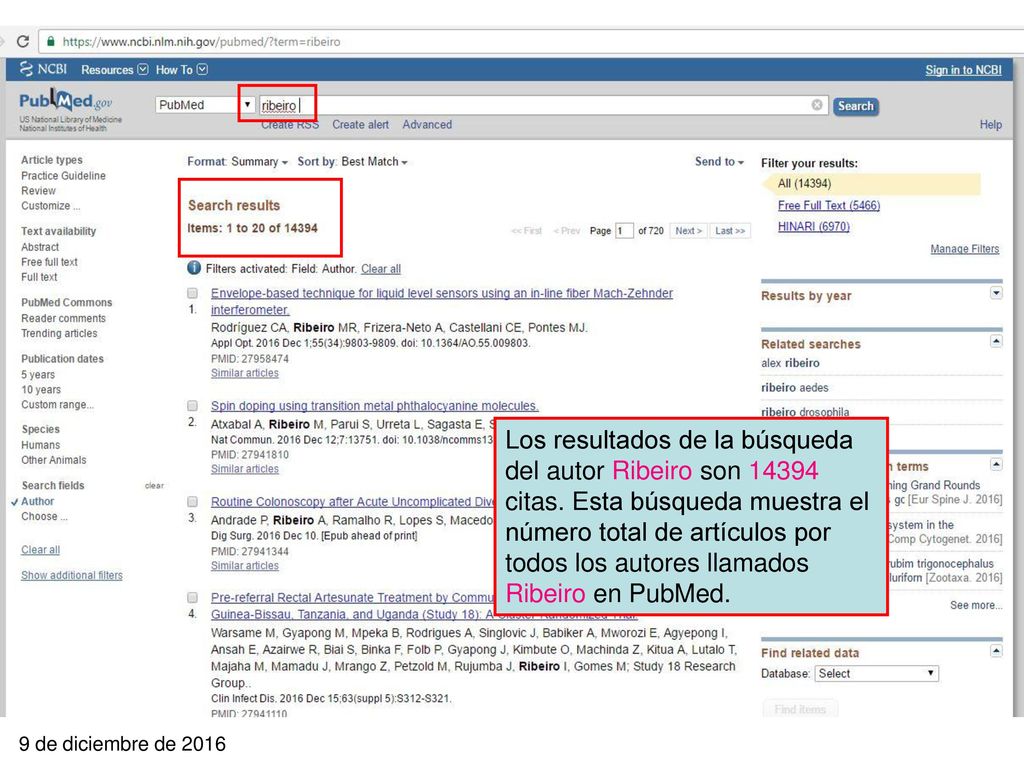Open Similar articles for PMID 27958474
This screenshot has width=1024, height=768.
245,372
